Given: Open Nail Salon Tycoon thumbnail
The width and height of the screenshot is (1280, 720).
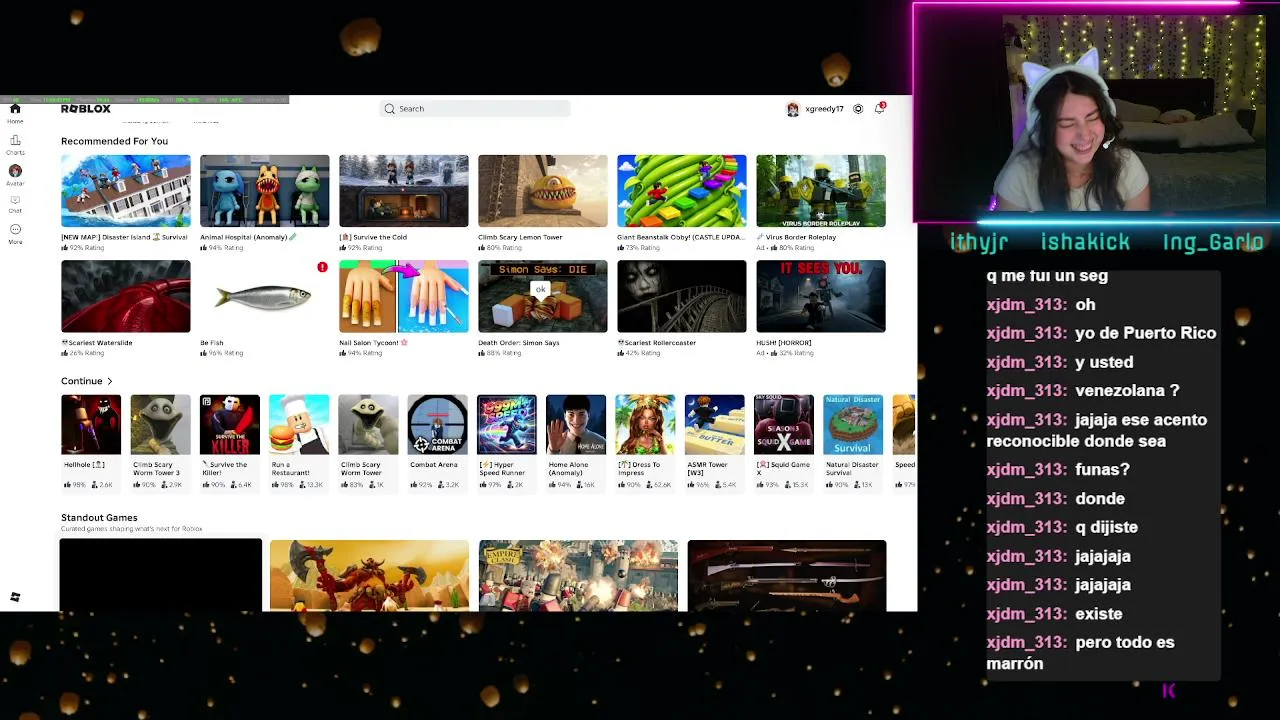Looking at the screenshot, I should click(x=404, y=296).
